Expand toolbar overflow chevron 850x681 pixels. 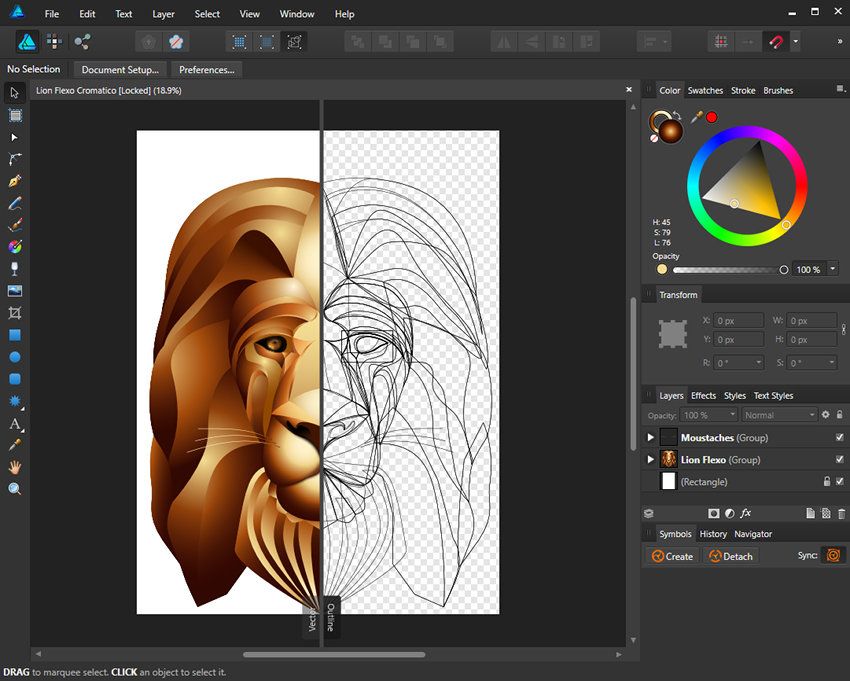click(x=840, y=42)
